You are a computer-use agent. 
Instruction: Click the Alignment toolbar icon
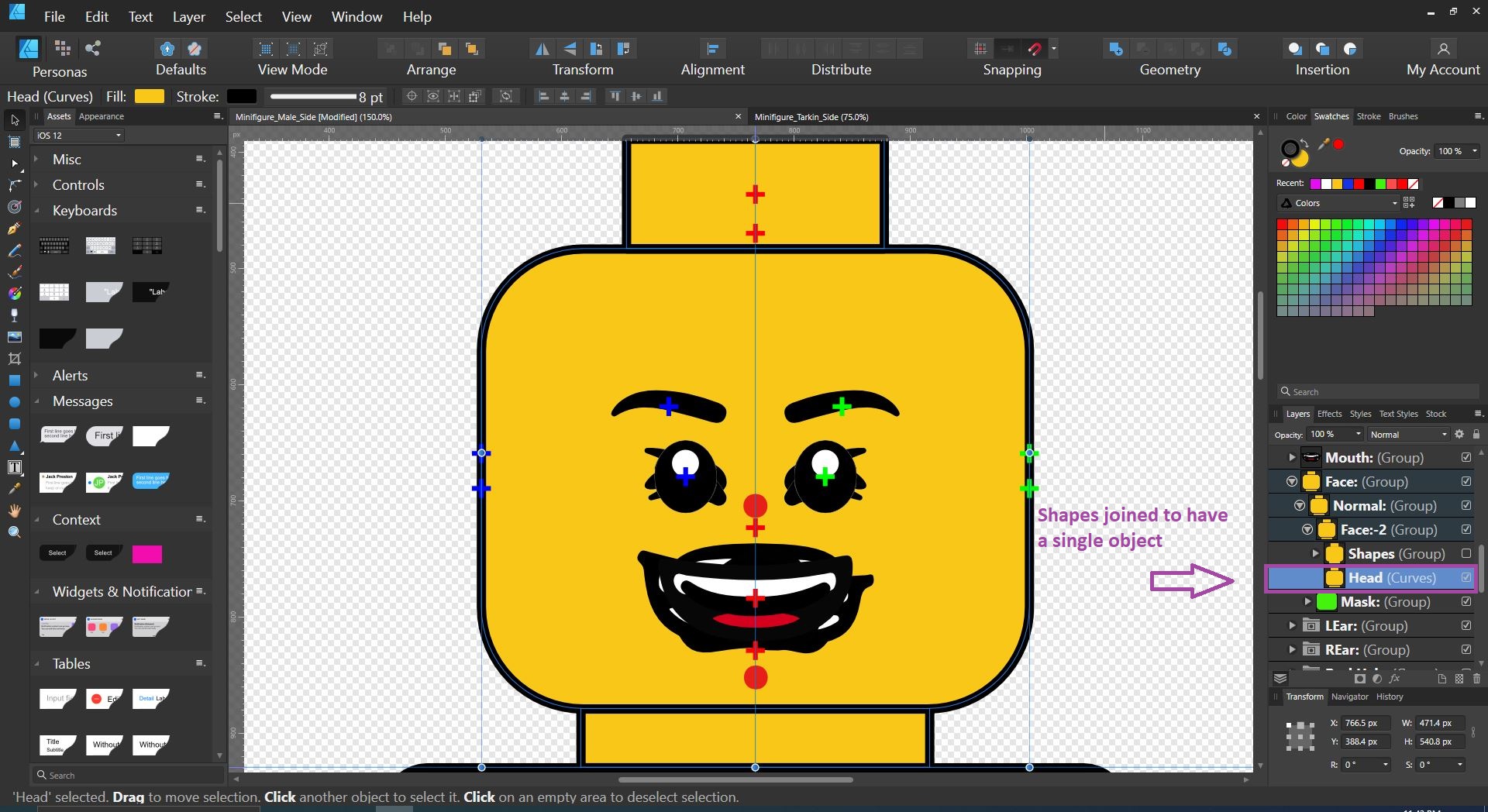click(712, 49)
